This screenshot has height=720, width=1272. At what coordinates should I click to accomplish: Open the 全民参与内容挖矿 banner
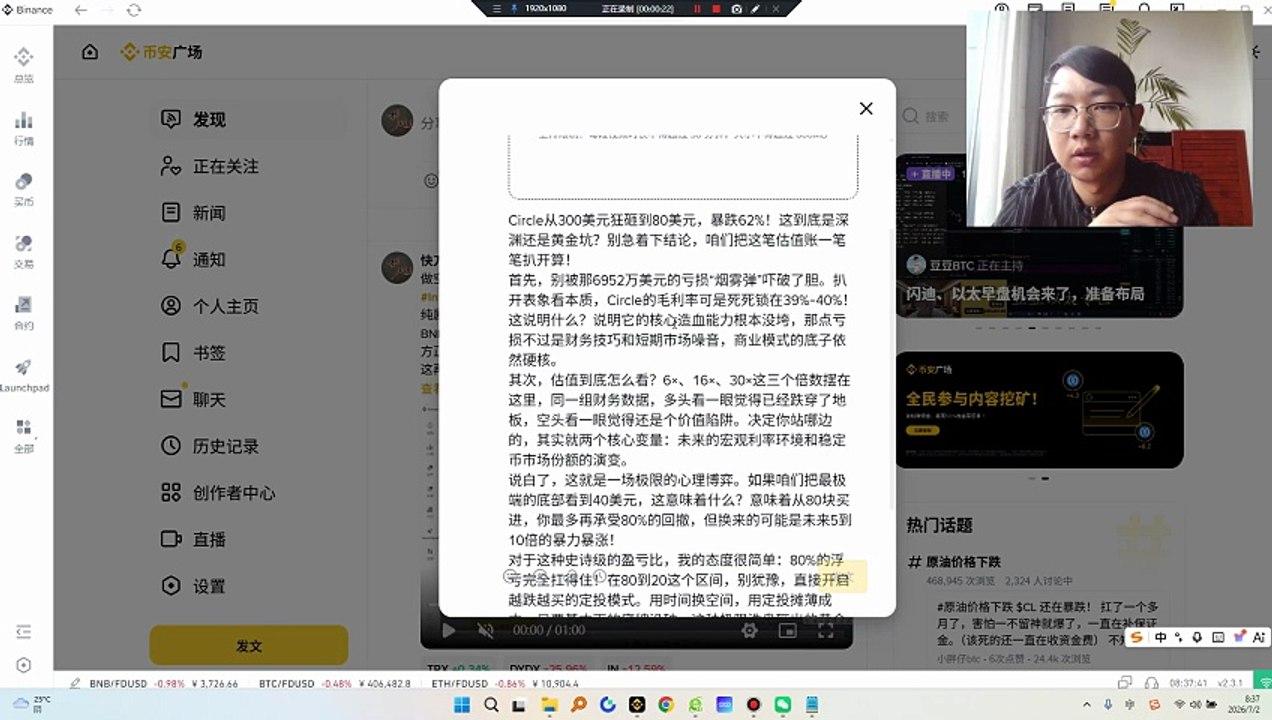(x=1039, y=409)
